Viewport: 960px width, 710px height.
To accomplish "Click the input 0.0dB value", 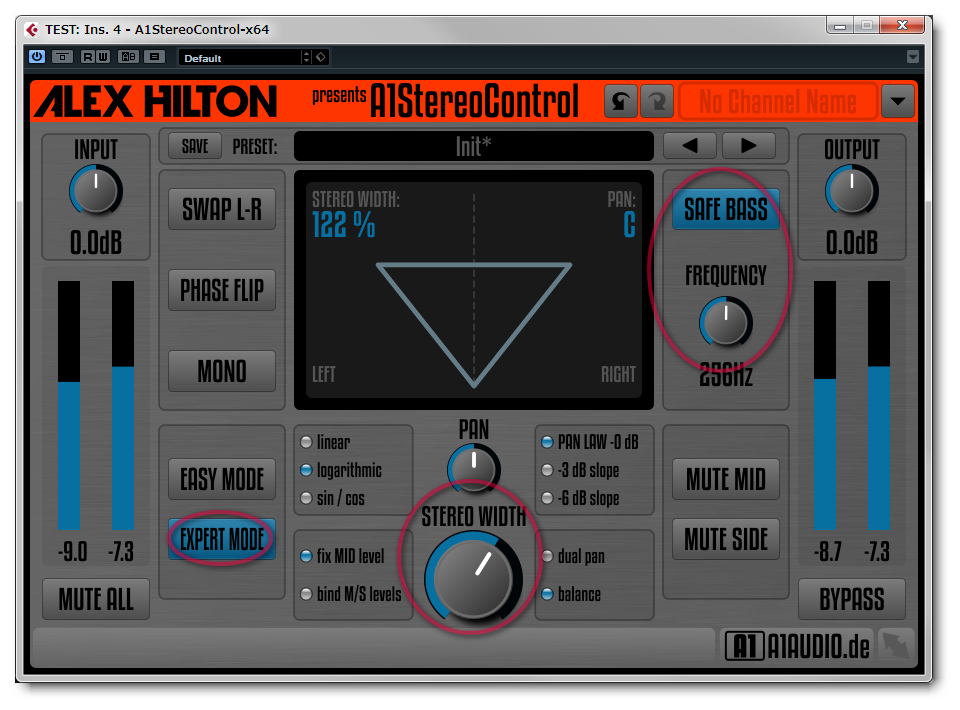I will pyautogui.click(x=96, y=242).
